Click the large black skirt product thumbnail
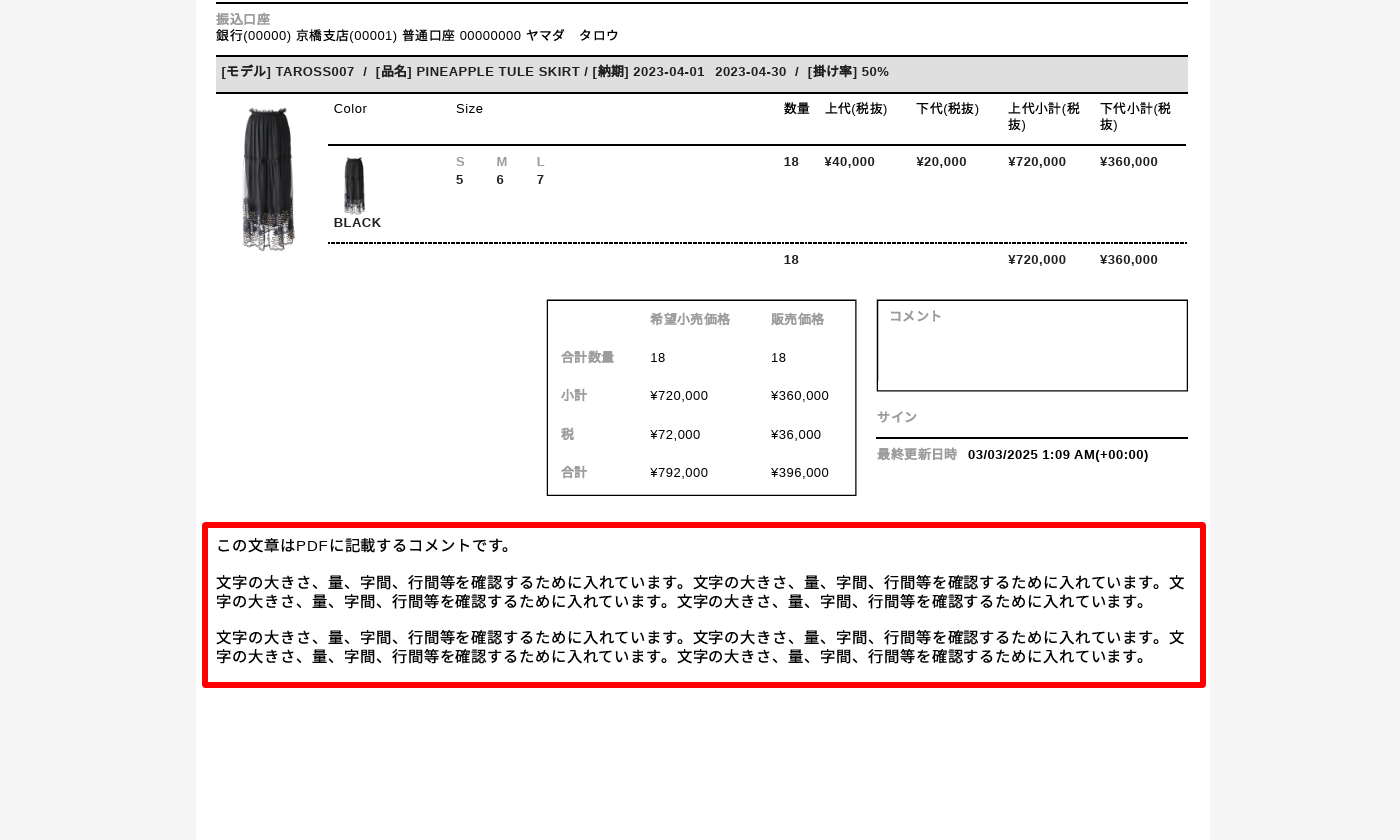 tap(268, 178)
